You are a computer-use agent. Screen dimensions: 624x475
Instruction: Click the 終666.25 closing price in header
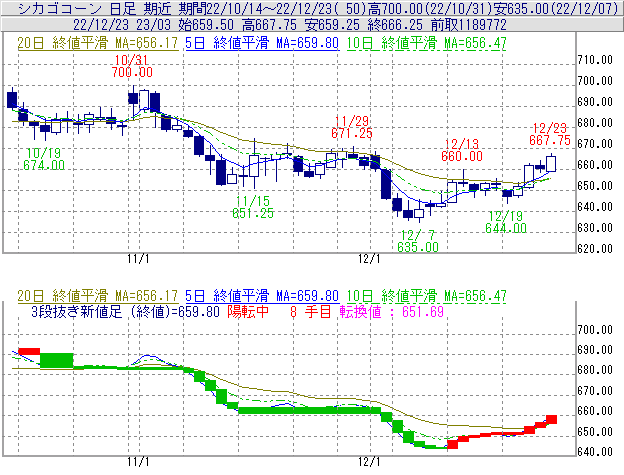[x=395, y=25]
